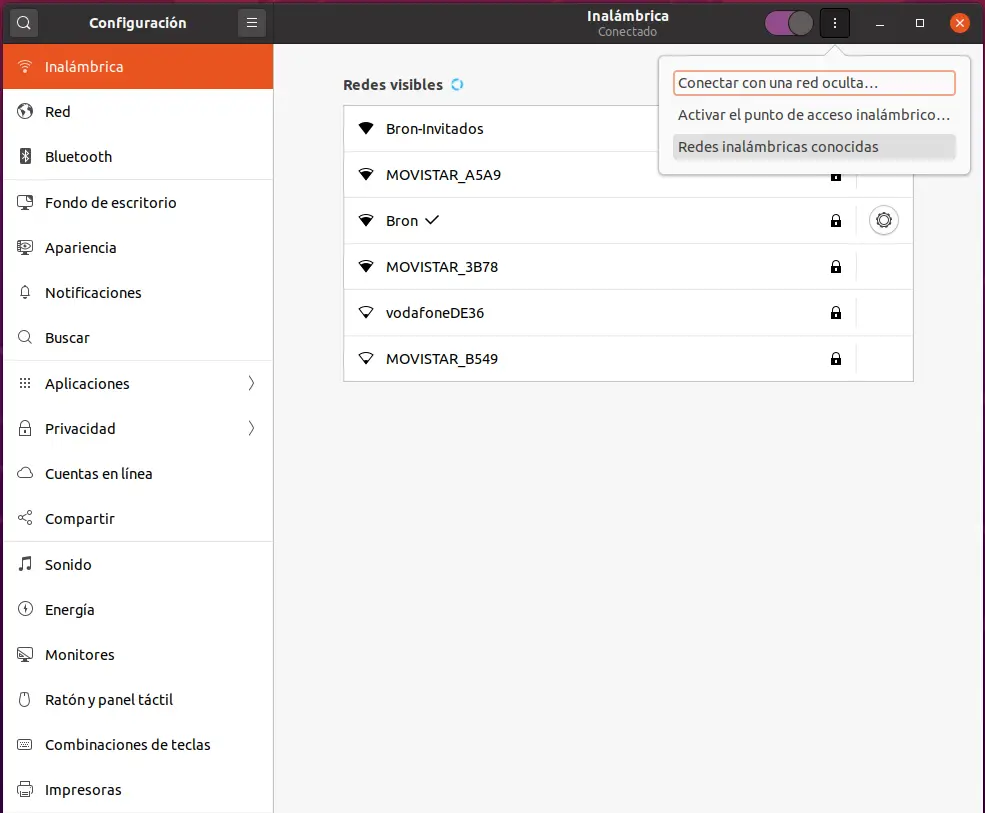The width and height of the screenshot is (985, 813).
Task: Open the Sonido settings panel
Action: click(138, 565)
